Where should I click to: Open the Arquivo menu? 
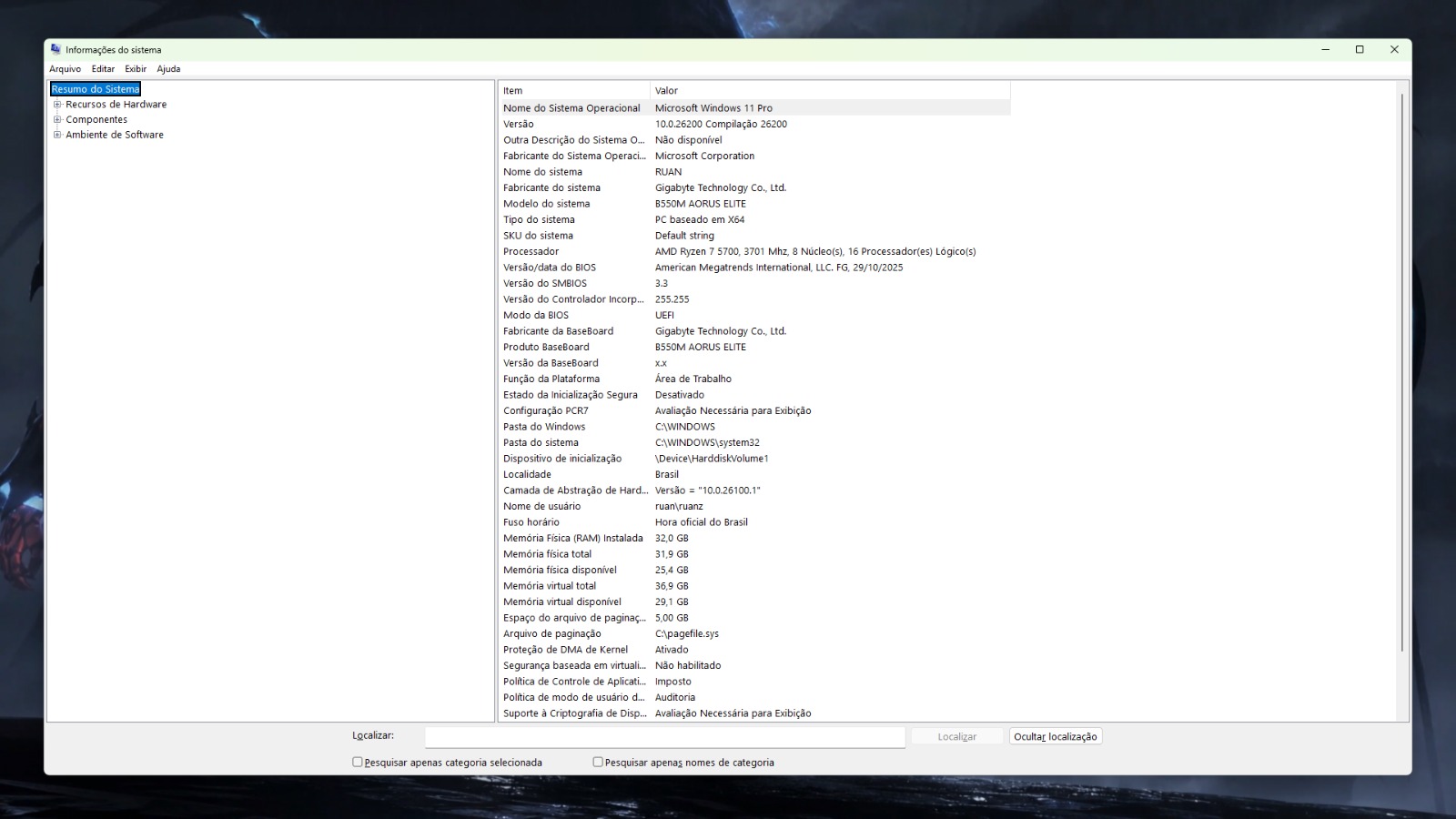coord(65,69)
